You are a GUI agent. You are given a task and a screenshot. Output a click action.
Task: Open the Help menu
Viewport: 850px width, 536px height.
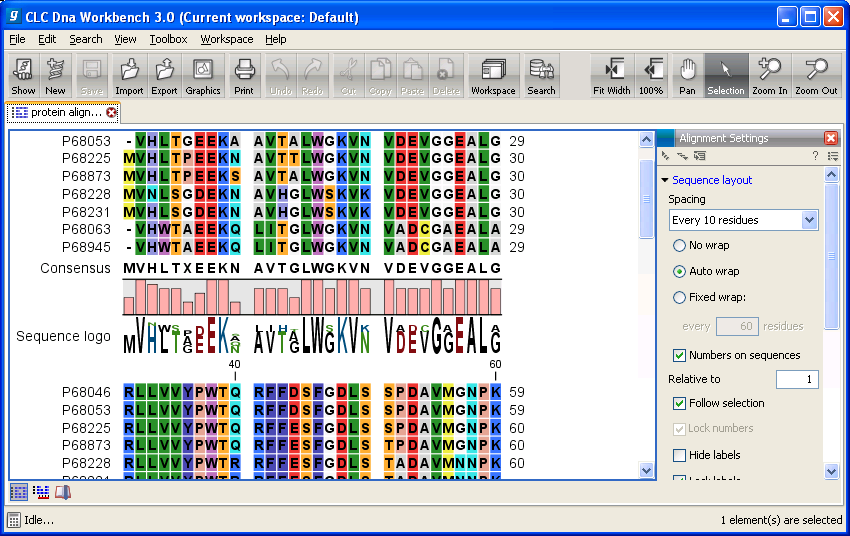click(x=275, y=39)
